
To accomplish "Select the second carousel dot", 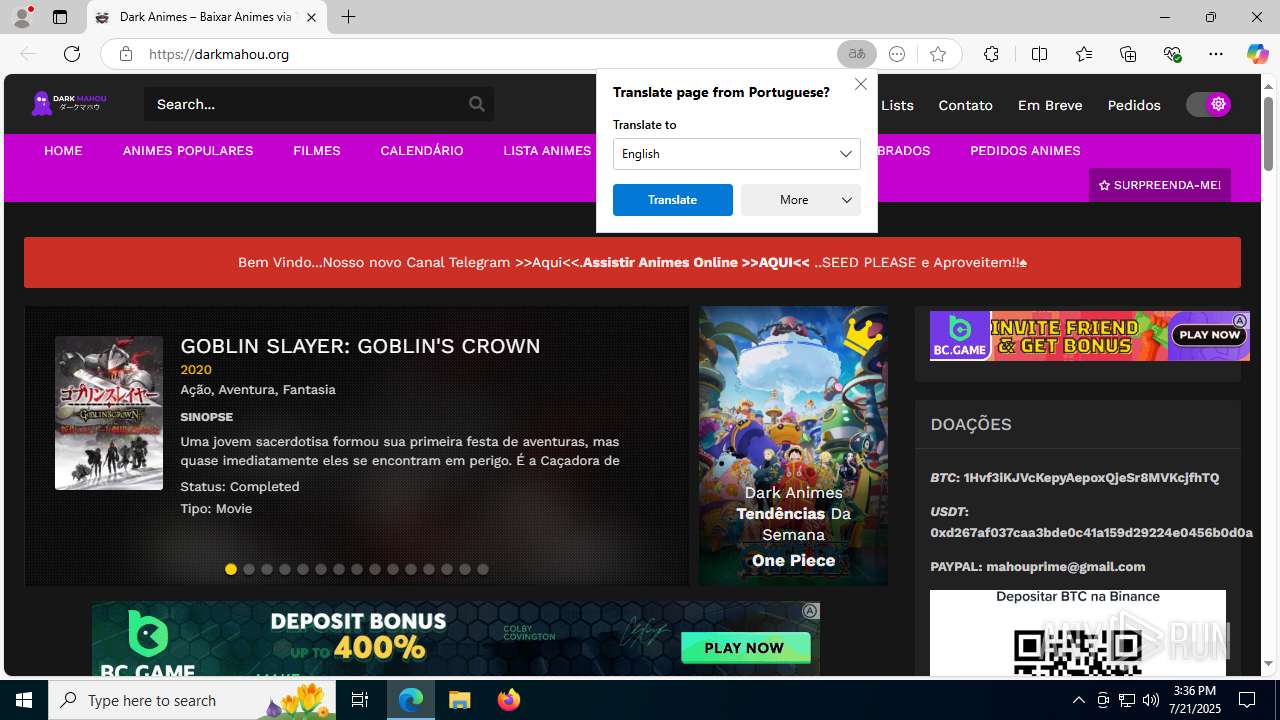I will pos(249,569).
